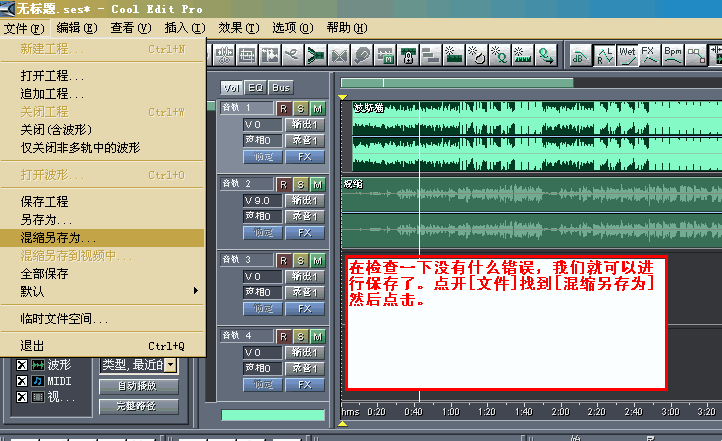Image resolution: width=722 pixels, height=441 pixels.
Task: Click the snap-to-loop starburst circle icon
Action: click(x=477, y=56)
